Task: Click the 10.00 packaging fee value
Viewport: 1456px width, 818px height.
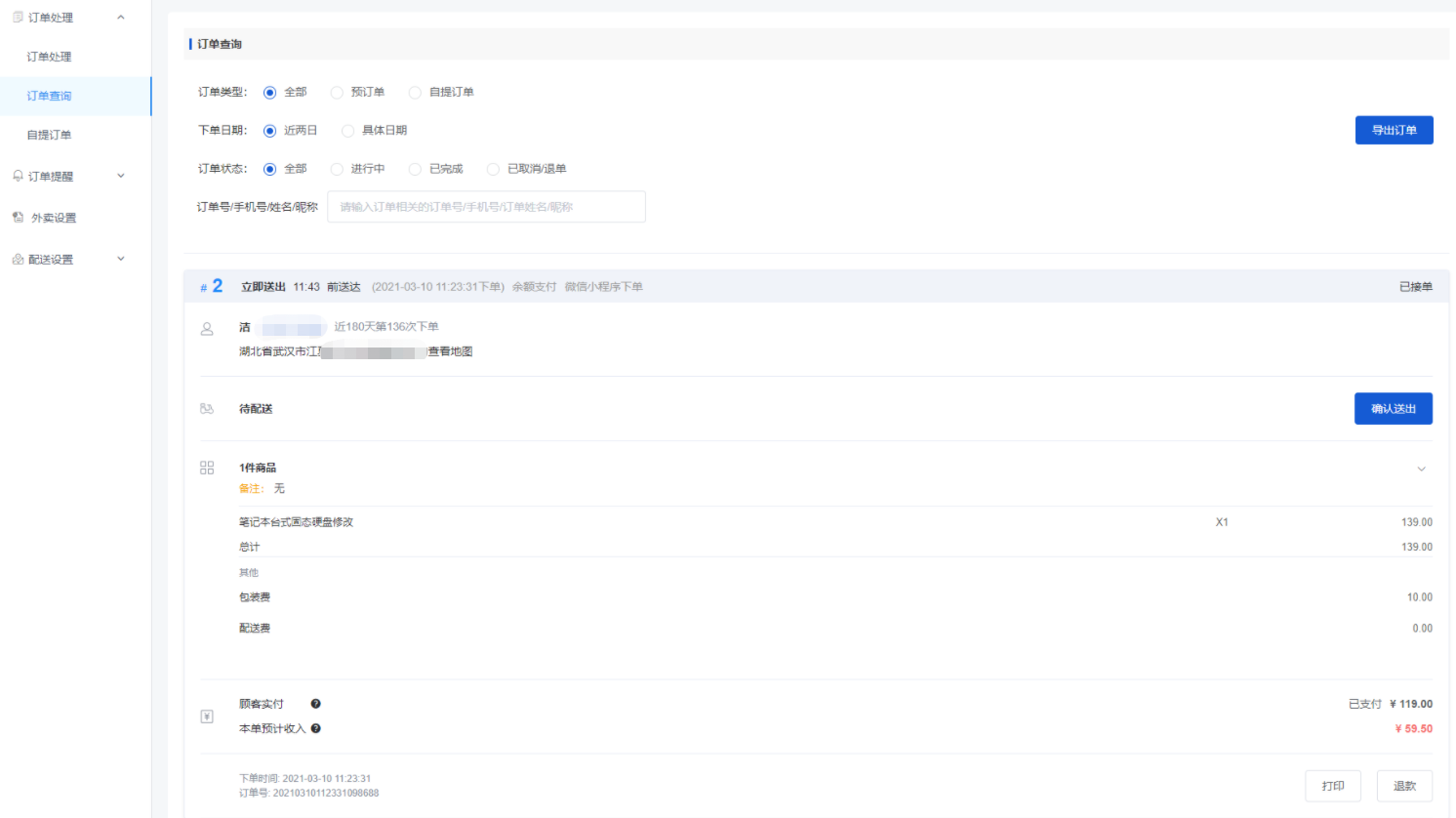Action: pos(1419,597)
